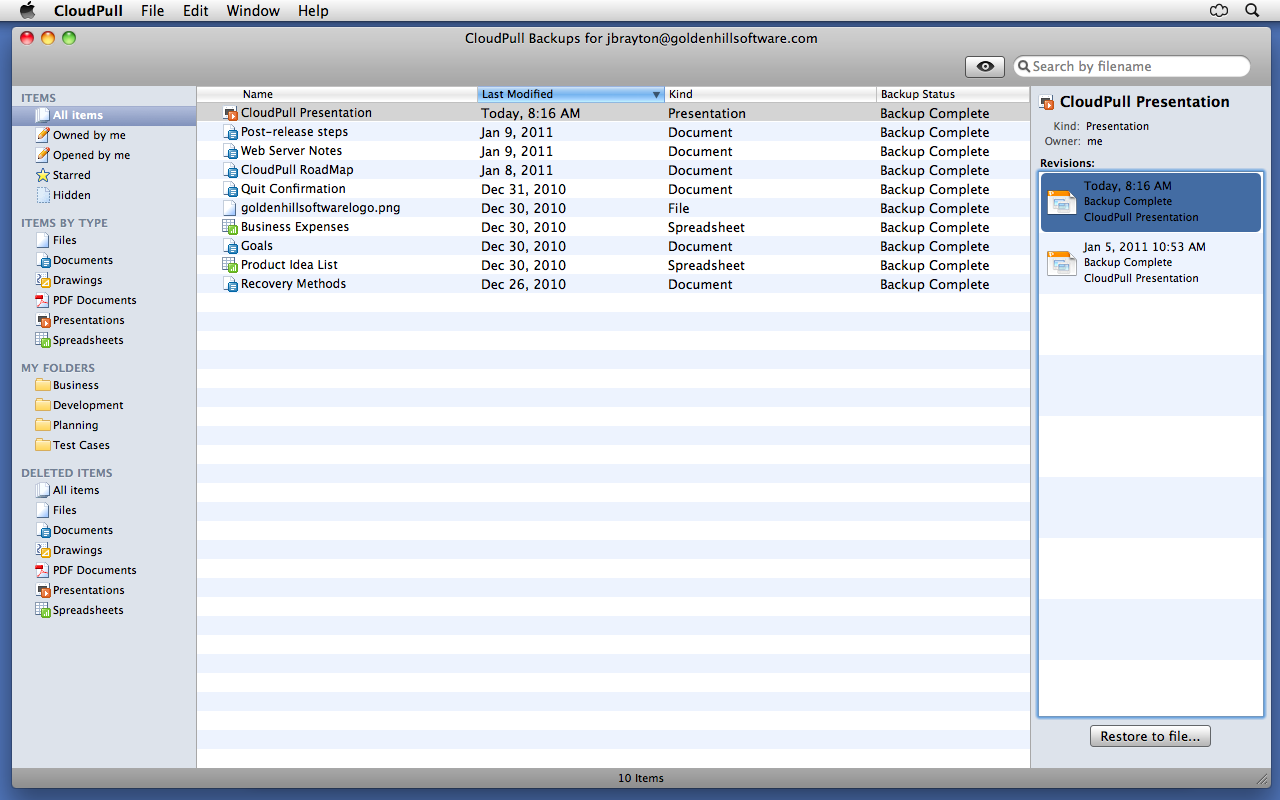Click Backup Complete status for Goals row

934,246
